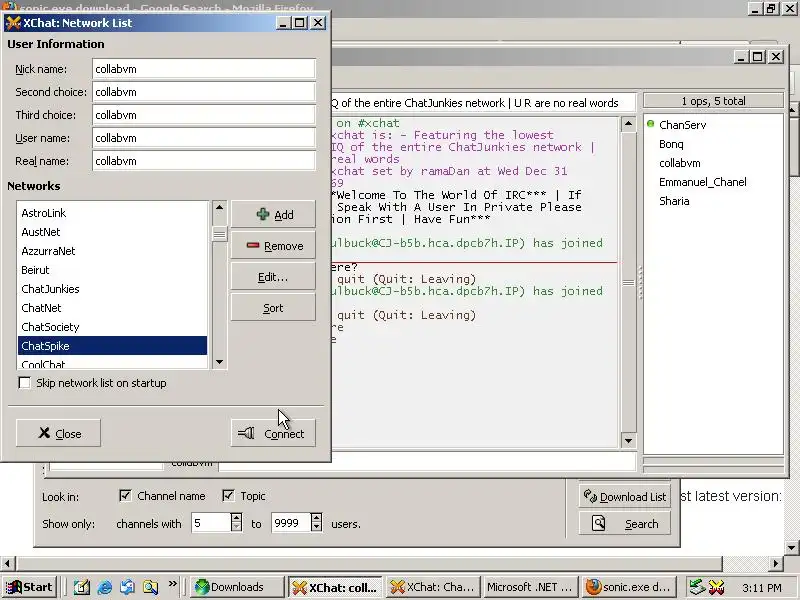
Task: Select Beirut in the network list
Action: [x=112, y=269]
